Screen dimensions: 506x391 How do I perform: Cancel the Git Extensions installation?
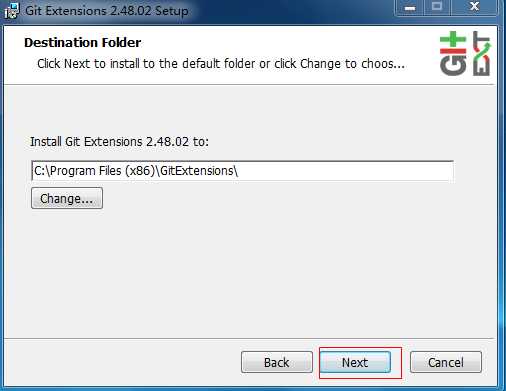click(446, 362)
